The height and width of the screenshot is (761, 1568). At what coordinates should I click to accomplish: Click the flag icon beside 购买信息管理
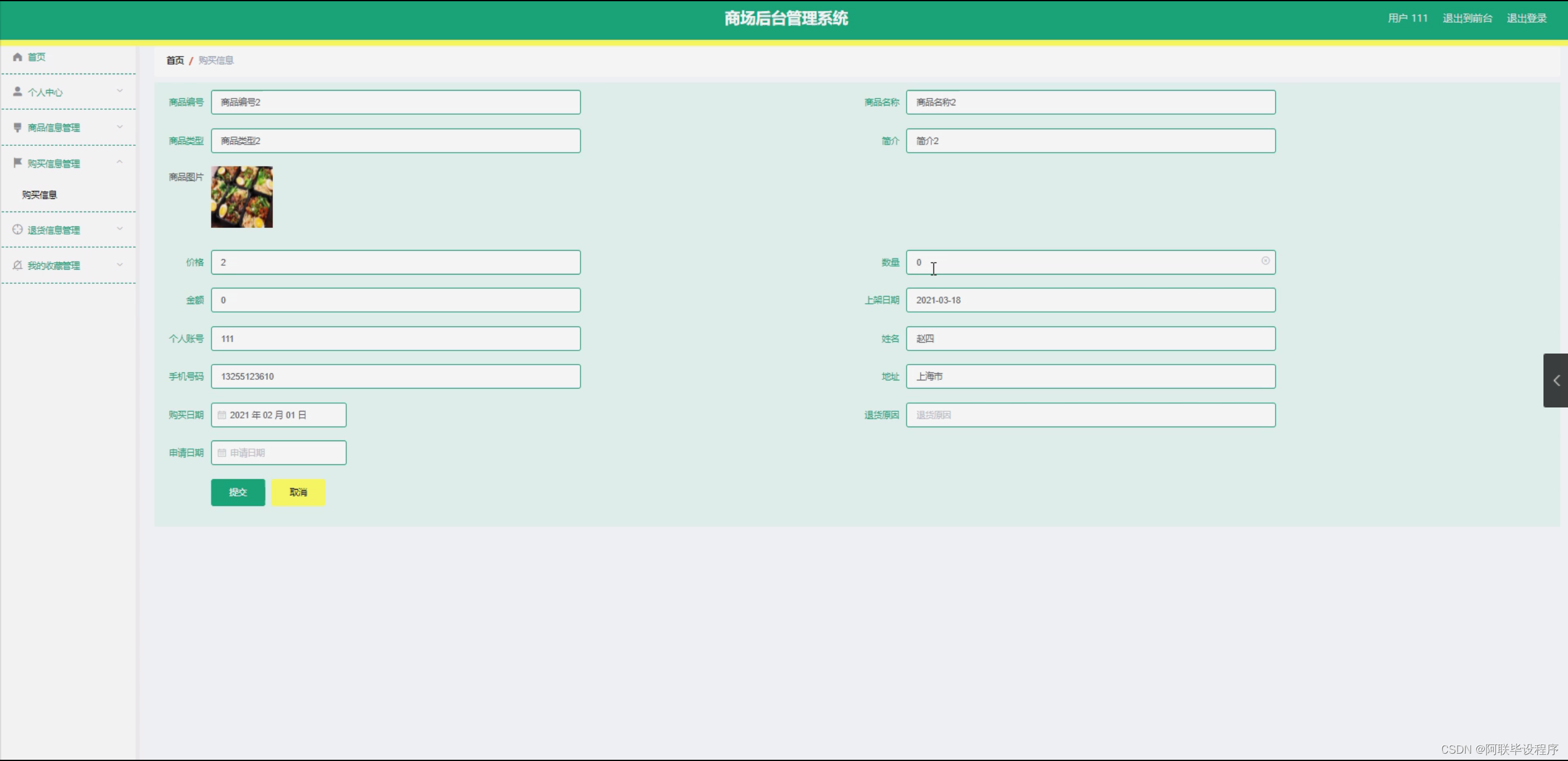[17, 163]
